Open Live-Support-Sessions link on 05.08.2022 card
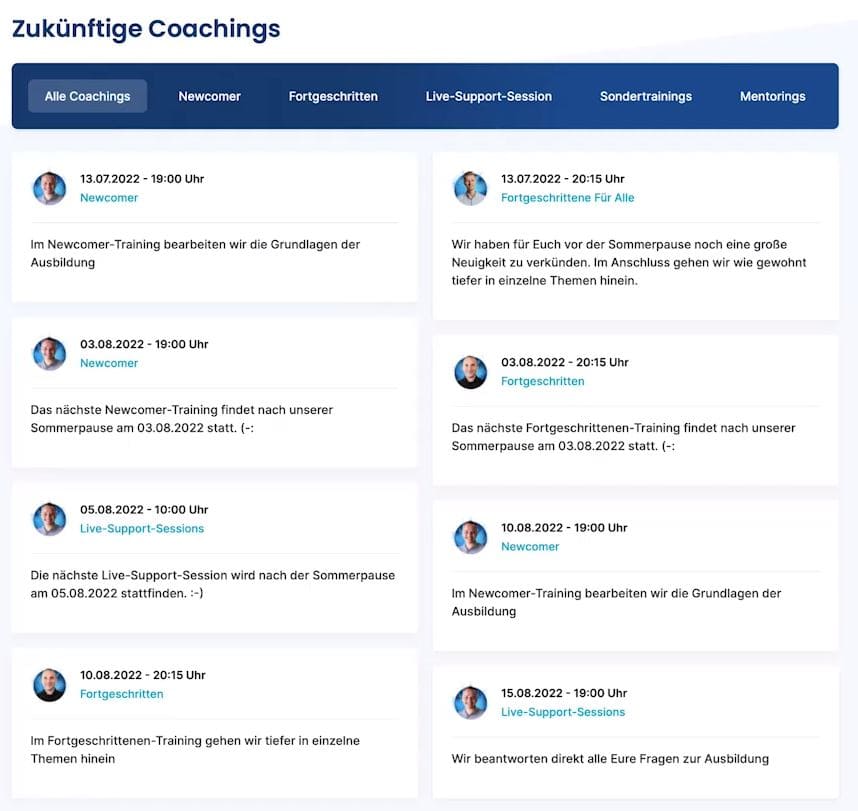 [x=142, y=529]
